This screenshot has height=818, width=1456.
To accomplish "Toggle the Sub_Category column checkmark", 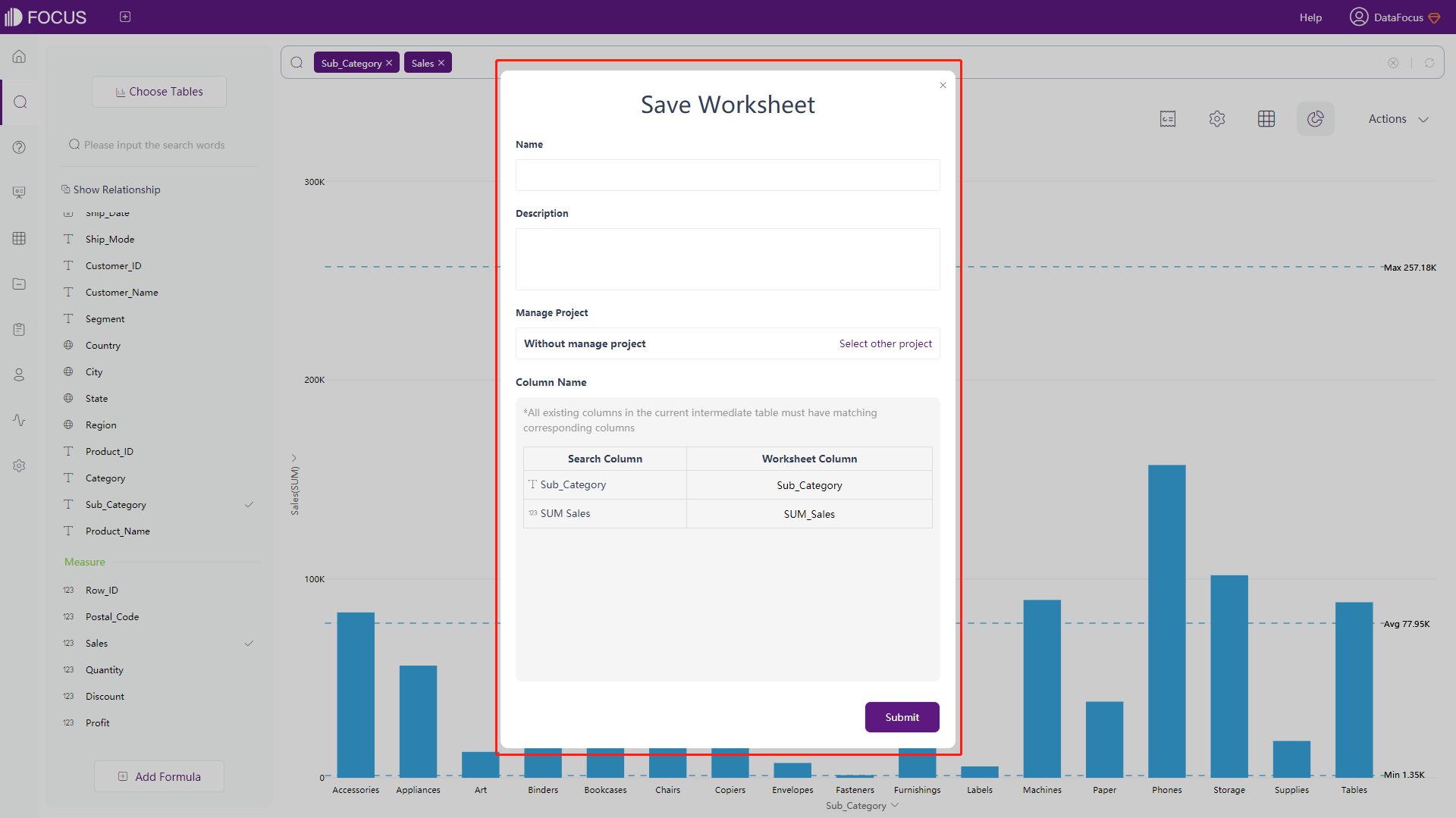I will (249, 505).
